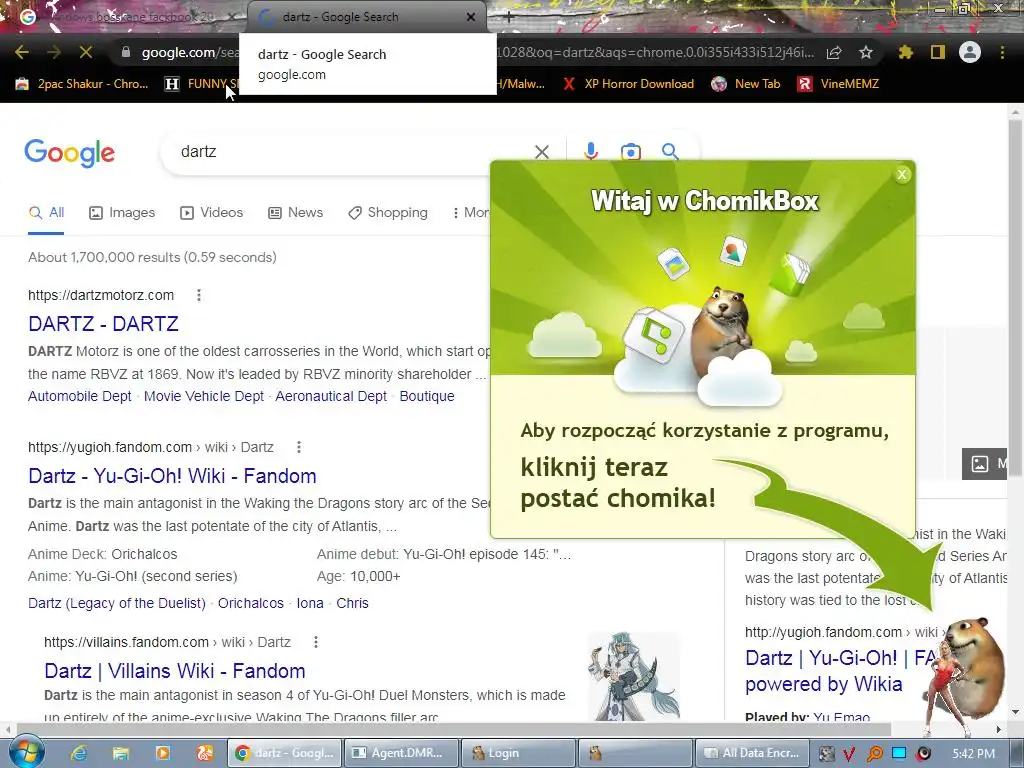Go back with the browser back arrow

[x=22, y=52]
